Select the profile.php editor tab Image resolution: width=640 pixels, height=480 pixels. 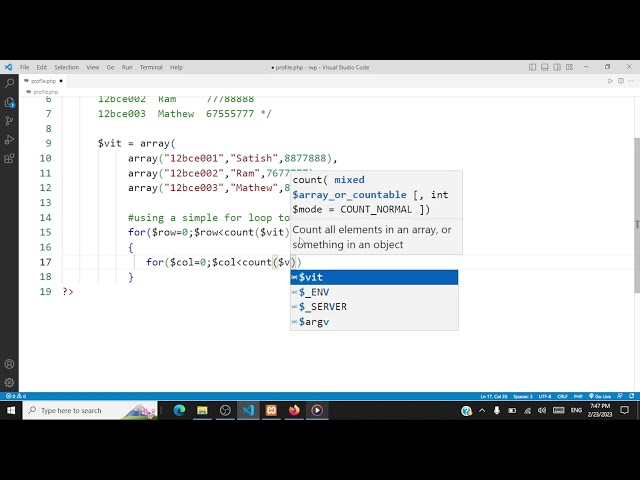(x=43, y=81)
